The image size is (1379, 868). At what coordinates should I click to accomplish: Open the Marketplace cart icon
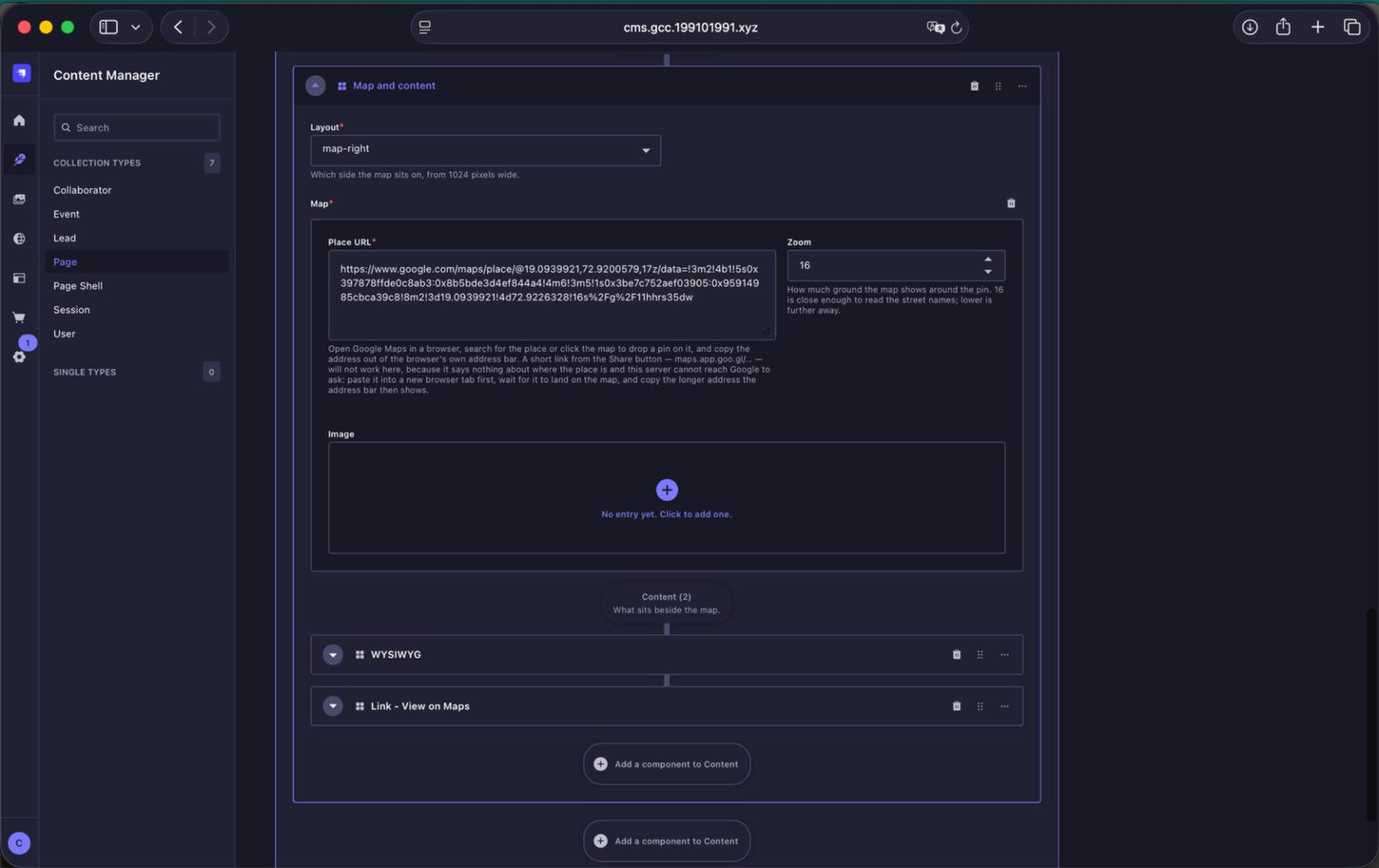click(19, 318)
